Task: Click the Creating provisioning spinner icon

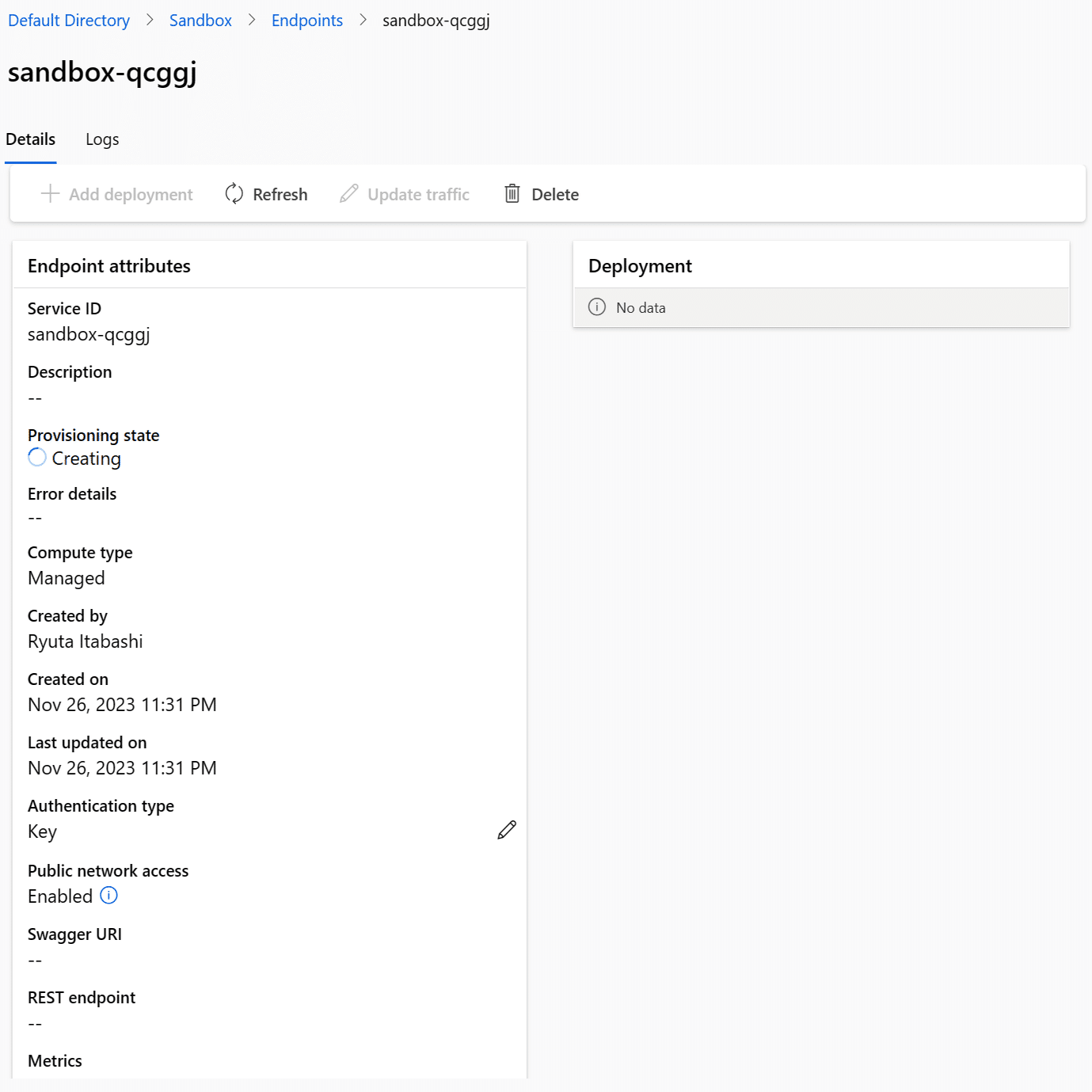Action: [37, 458]
